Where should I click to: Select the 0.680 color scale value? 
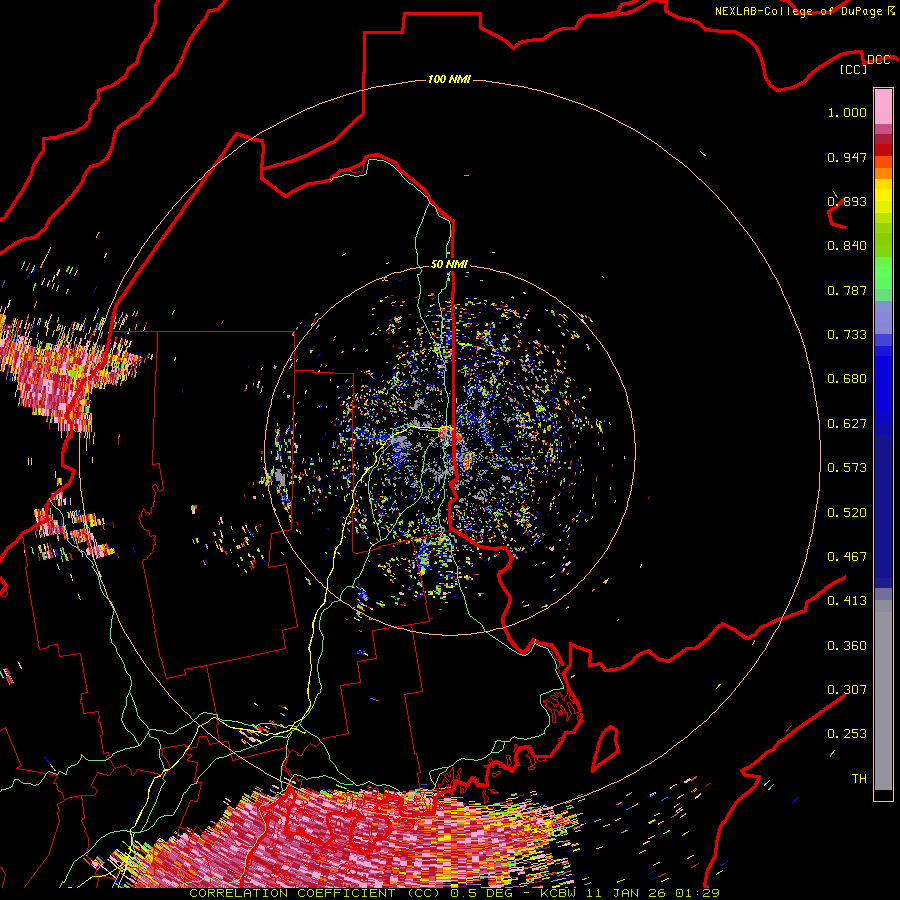click(847, 379)
